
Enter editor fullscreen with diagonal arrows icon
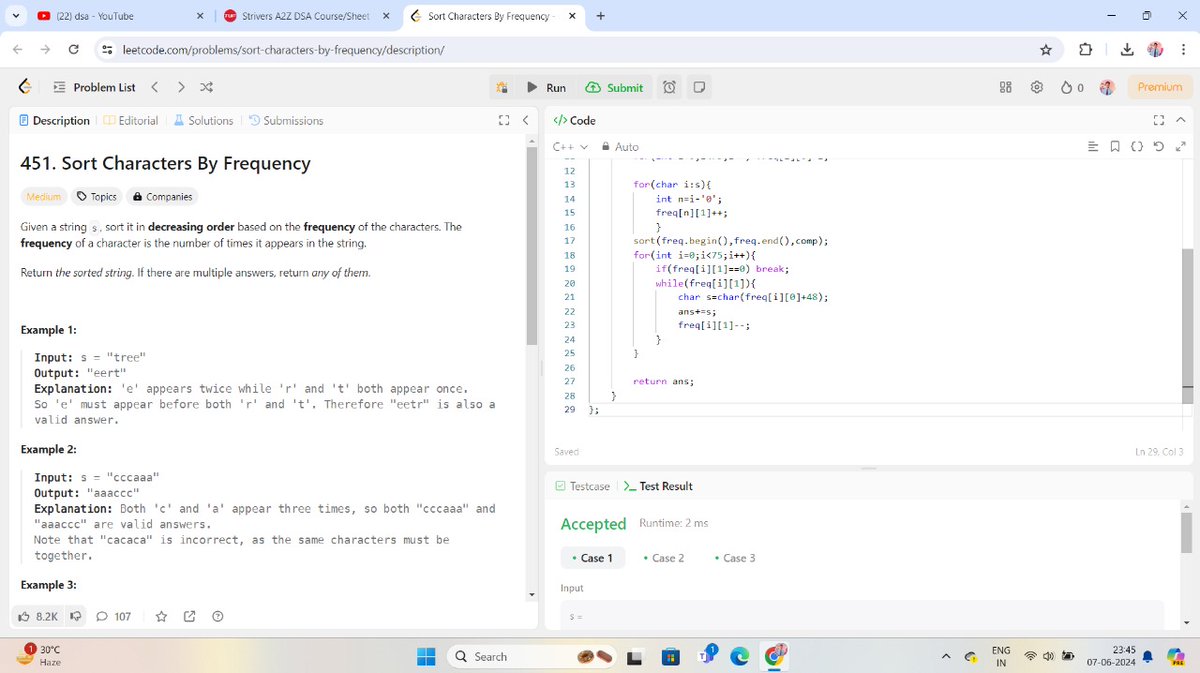pyautogui.click(x=1181, y=147)
